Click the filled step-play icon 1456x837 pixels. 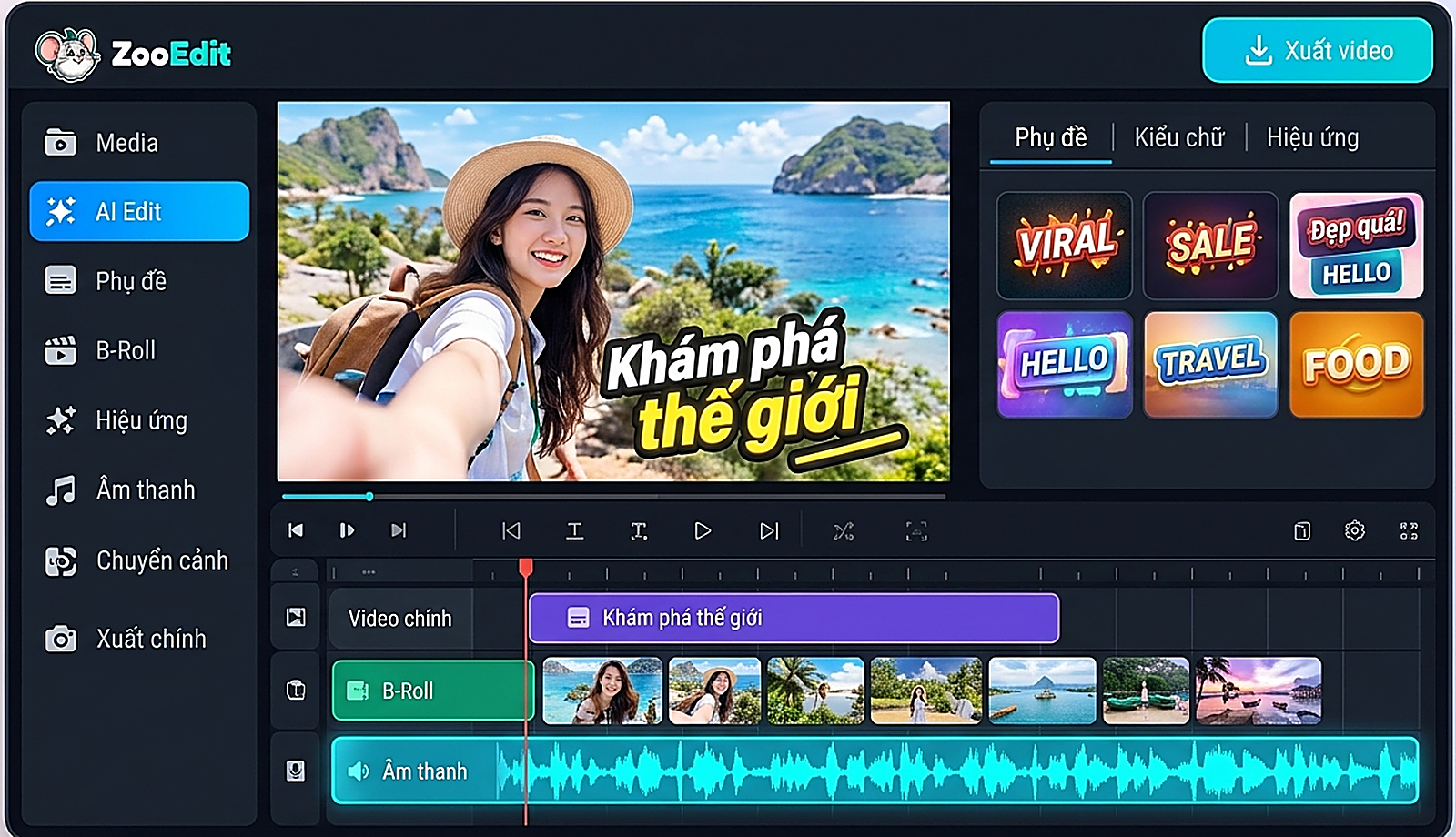347,530
